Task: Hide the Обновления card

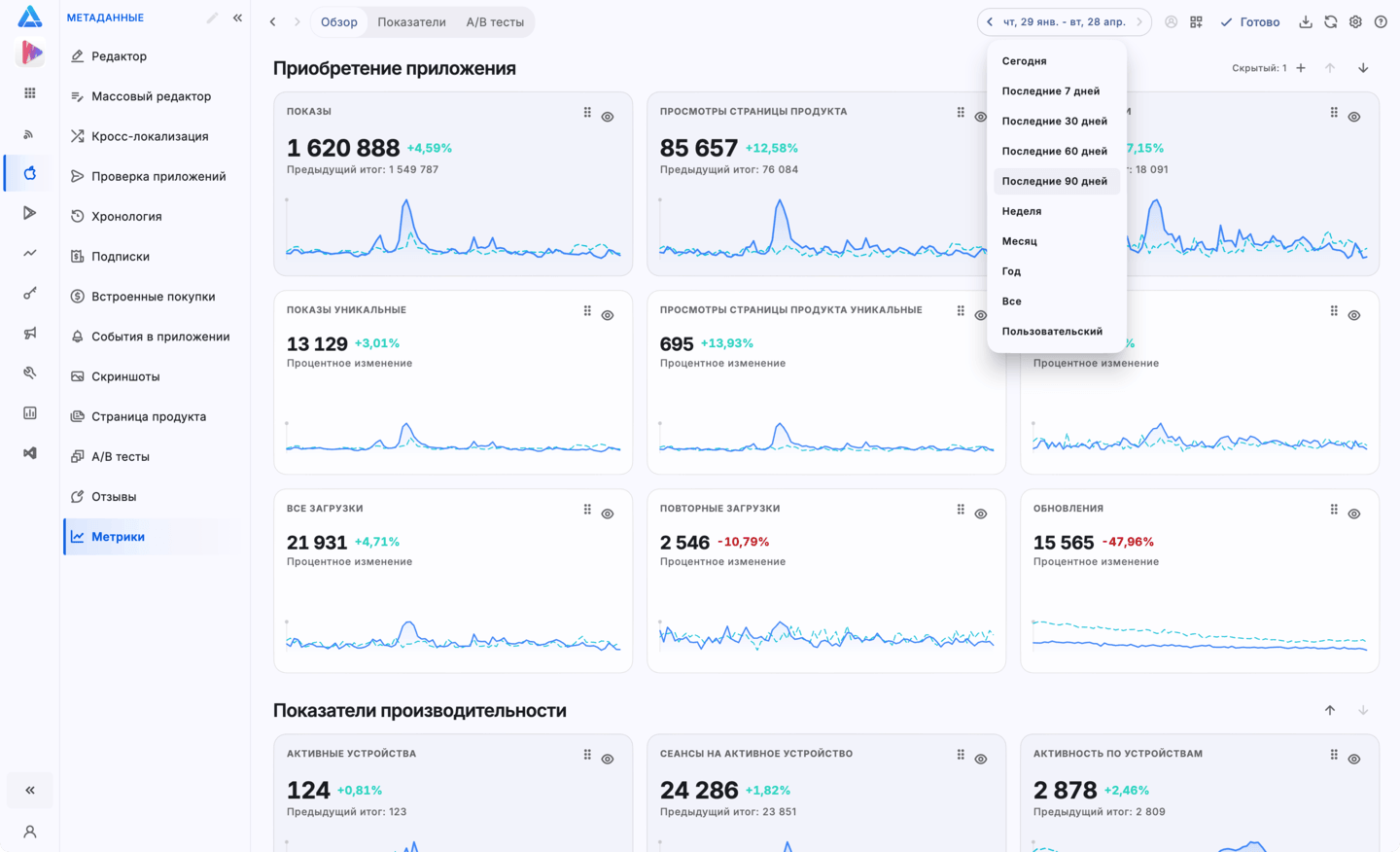Action: (x=1354, y=514)
